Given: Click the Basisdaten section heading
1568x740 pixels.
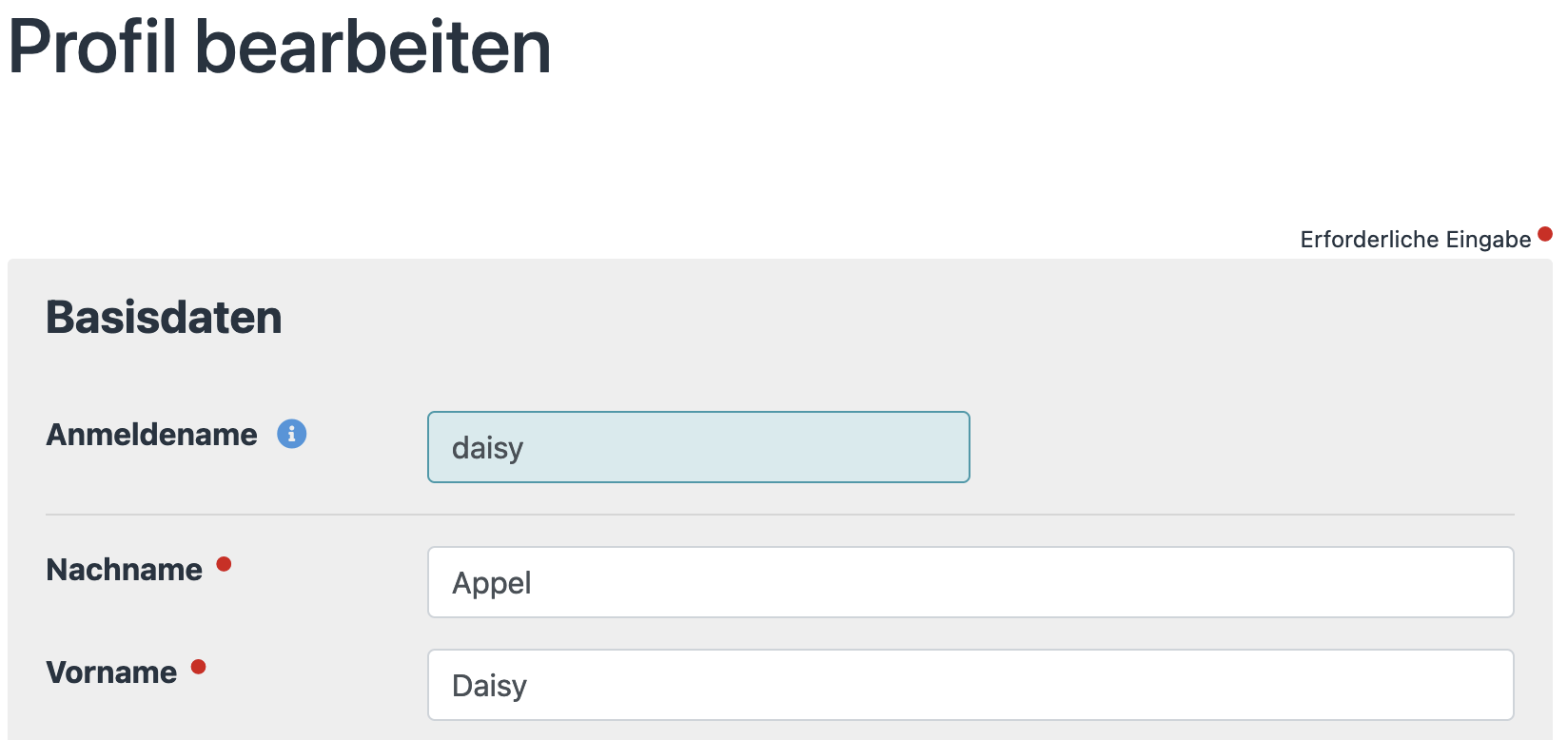Looking at the screenshot, I should point(164,318).
